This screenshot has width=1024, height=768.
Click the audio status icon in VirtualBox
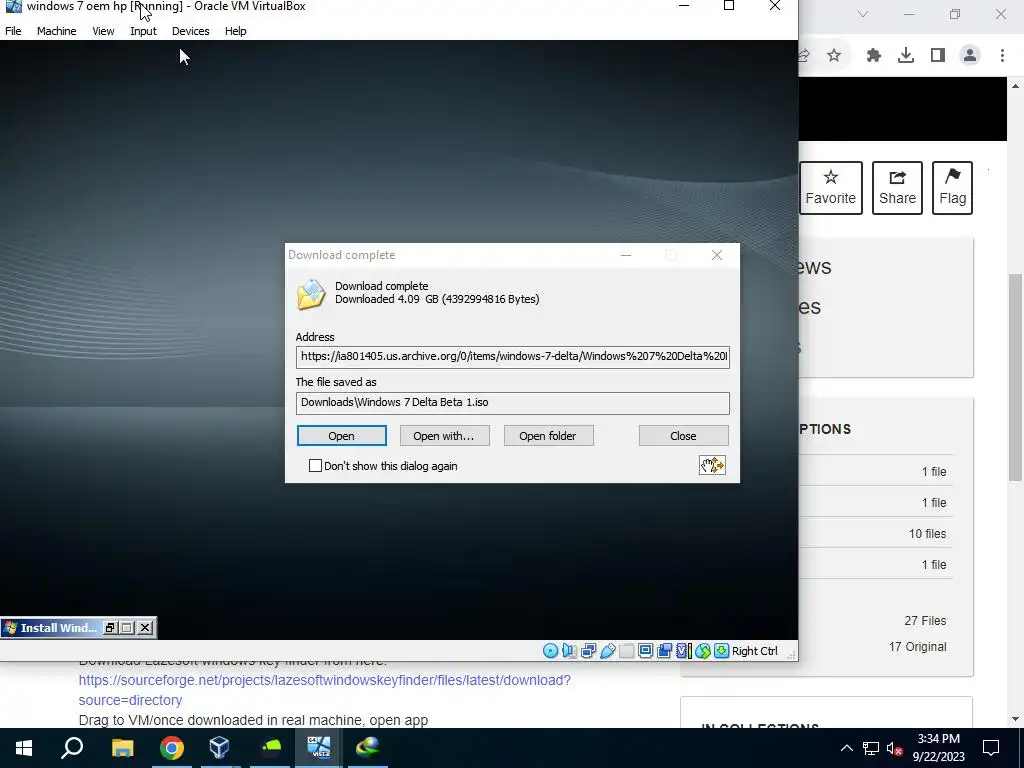pyautogui.click(x=569, y=651)
